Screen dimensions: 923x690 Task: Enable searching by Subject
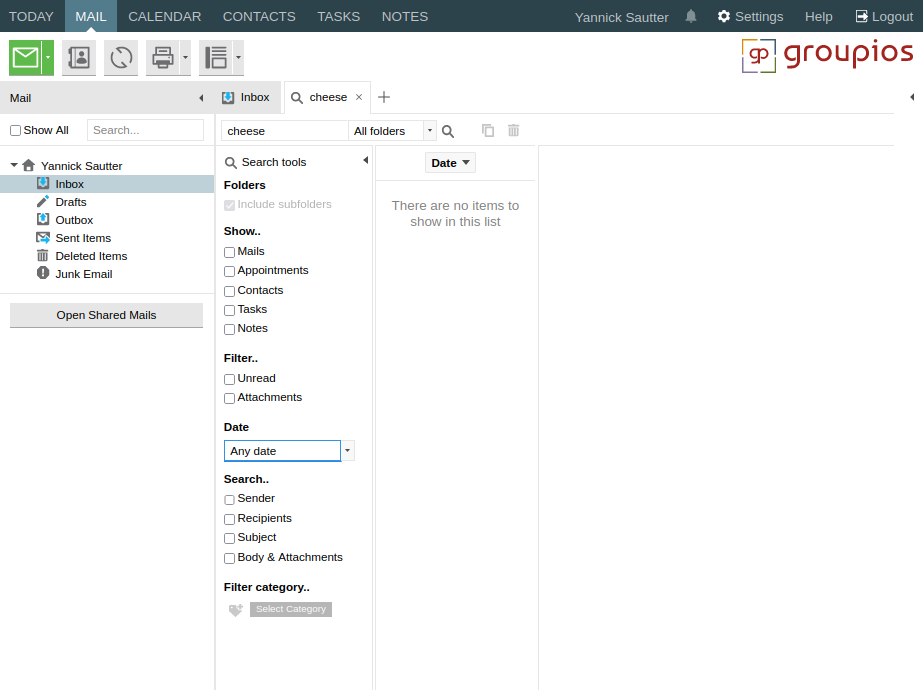pyautogui.click(x=229, y=538)
